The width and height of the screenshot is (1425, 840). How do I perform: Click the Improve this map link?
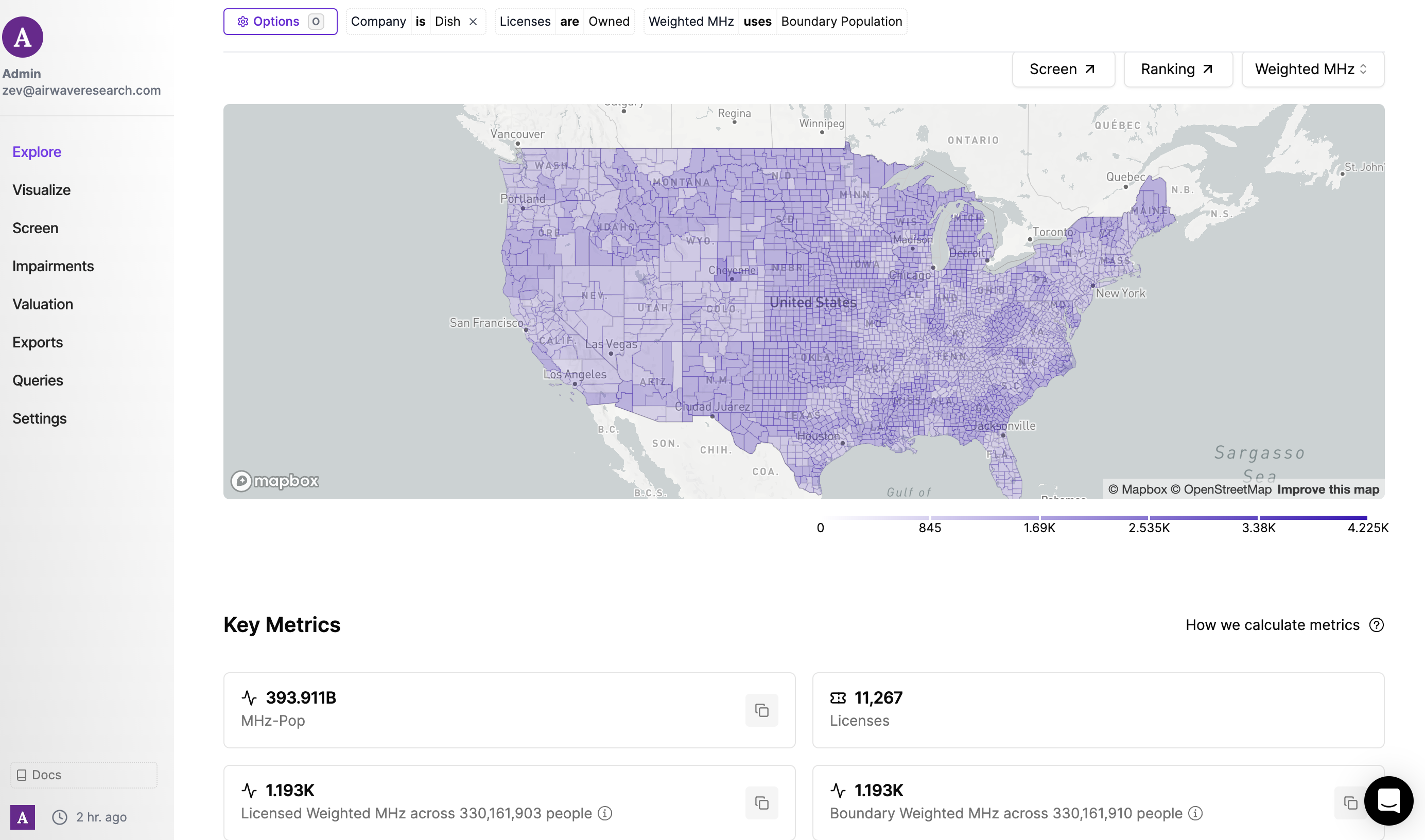tap(1328, 489)
